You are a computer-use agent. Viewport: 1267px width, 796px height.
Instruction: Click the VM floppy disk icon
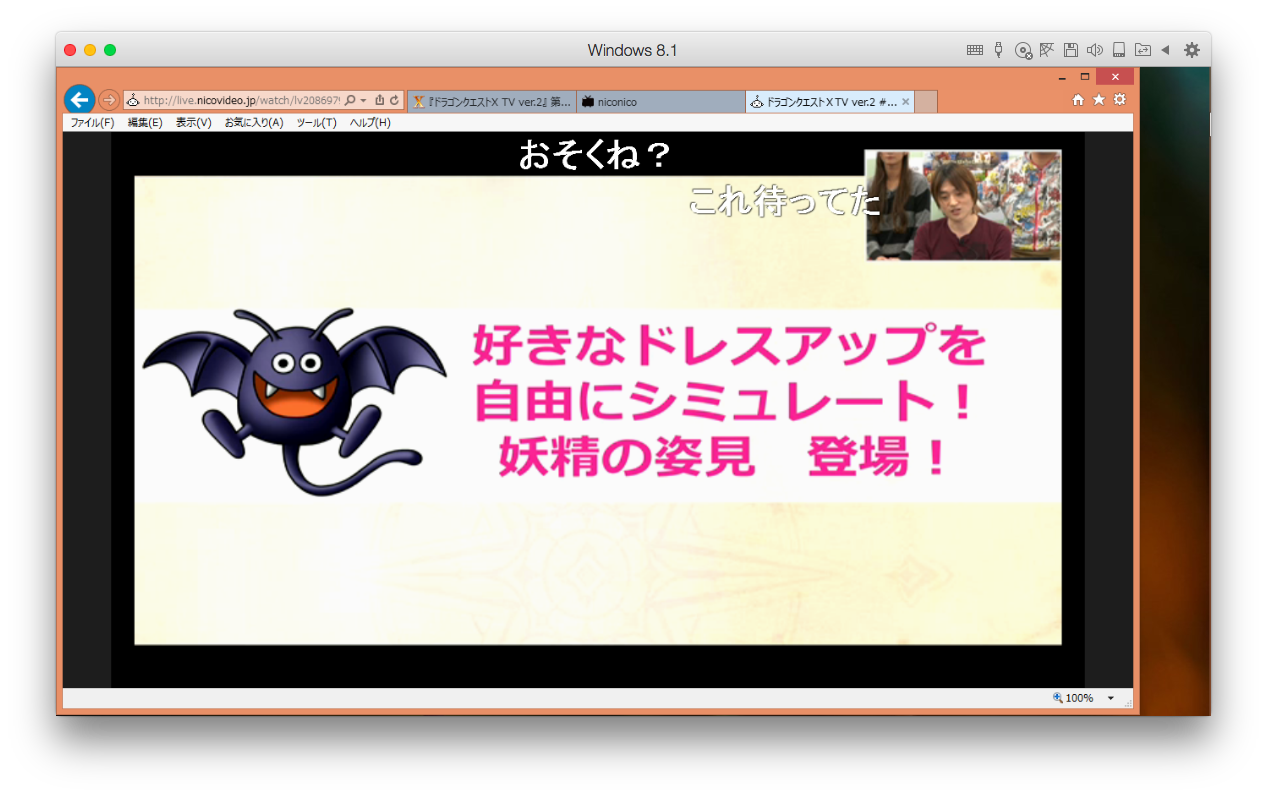pos(1071,50)
